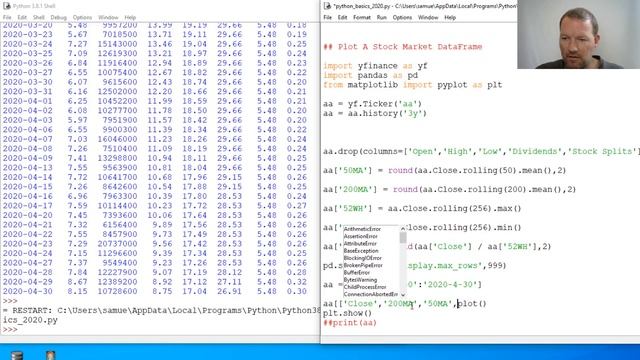Click the last >>> prompt in shell
640x360 pixels.
coord(10,329)
